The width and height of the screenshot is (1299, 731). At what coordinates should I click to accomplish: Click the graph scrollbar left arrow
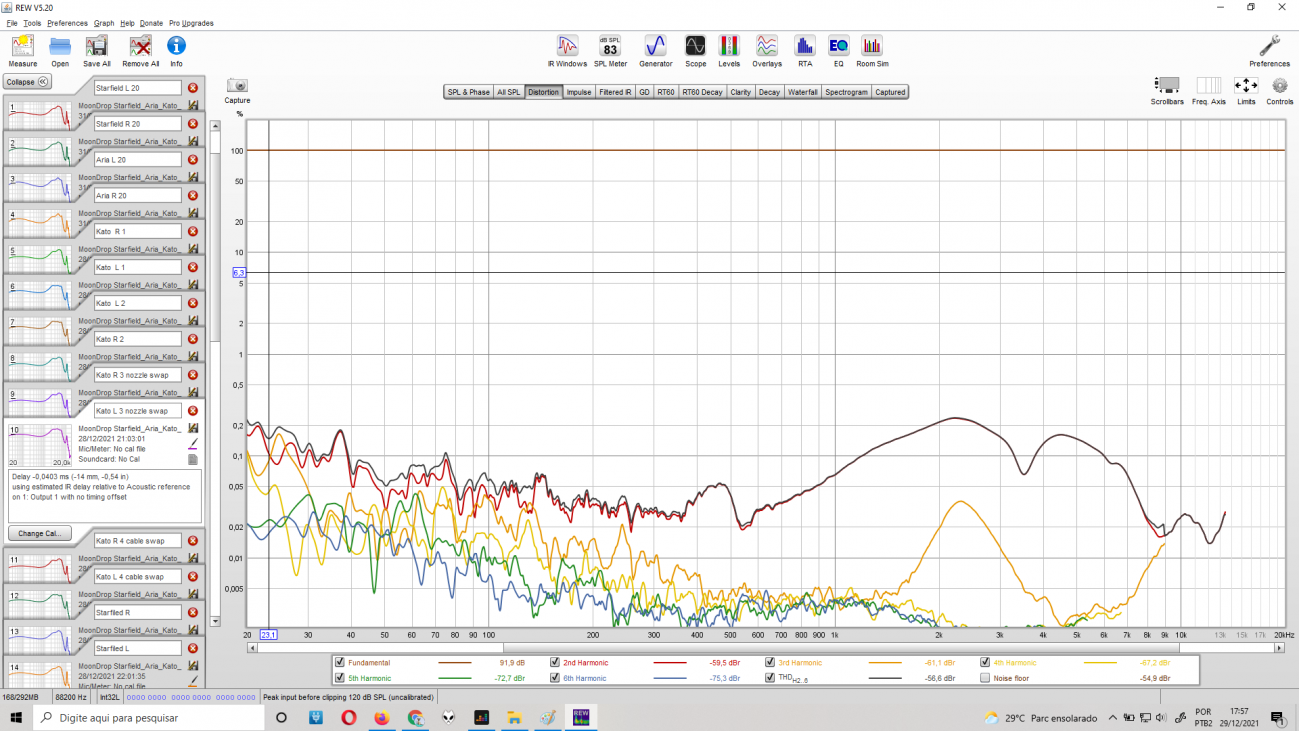coord(252,648)
